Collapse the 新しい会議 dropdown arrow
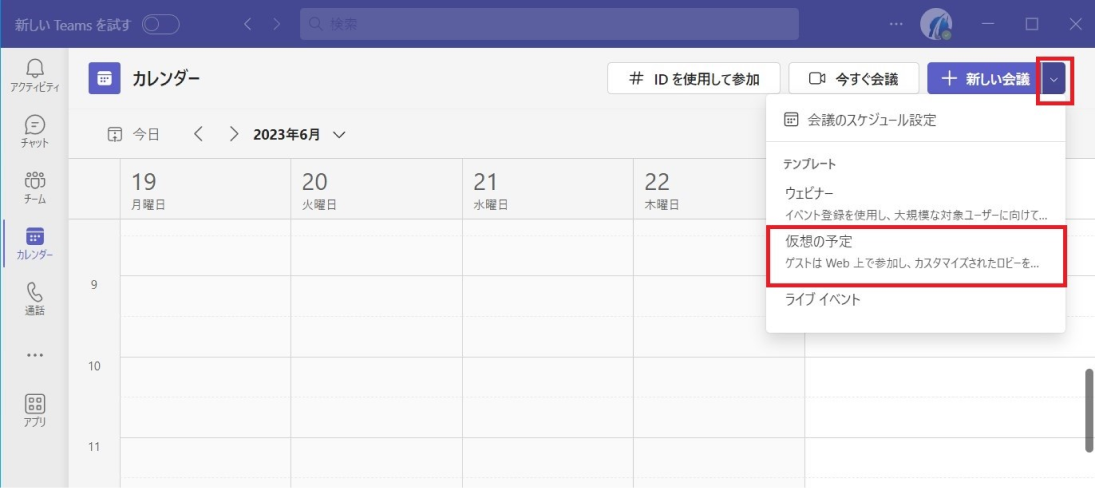Image resolution: width=1095 pixels, height=488 pixels. (x=1054, y=79)
